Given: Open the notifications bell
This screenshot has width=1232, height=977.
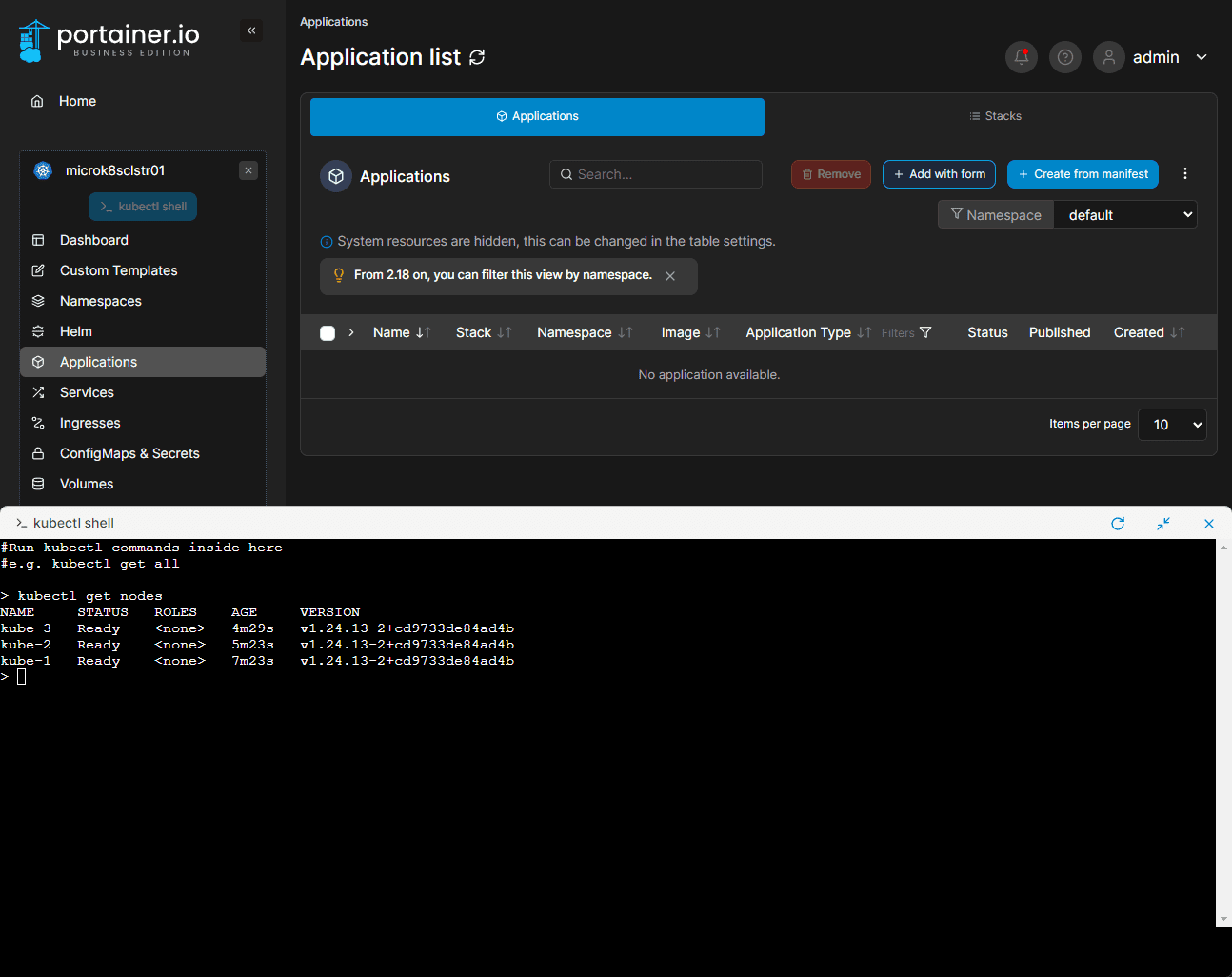Looking at the screenshot, I should click(x=1021, y=57).
